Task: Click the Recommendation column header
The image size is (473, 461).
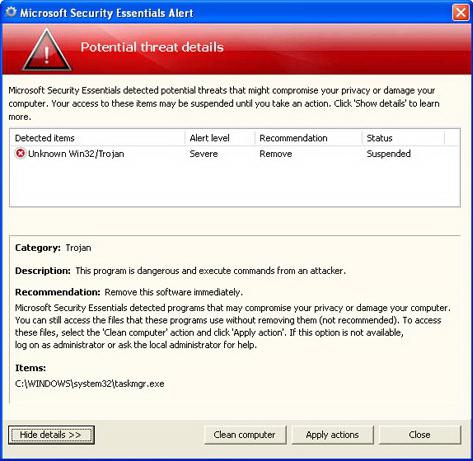Action: 309,138
